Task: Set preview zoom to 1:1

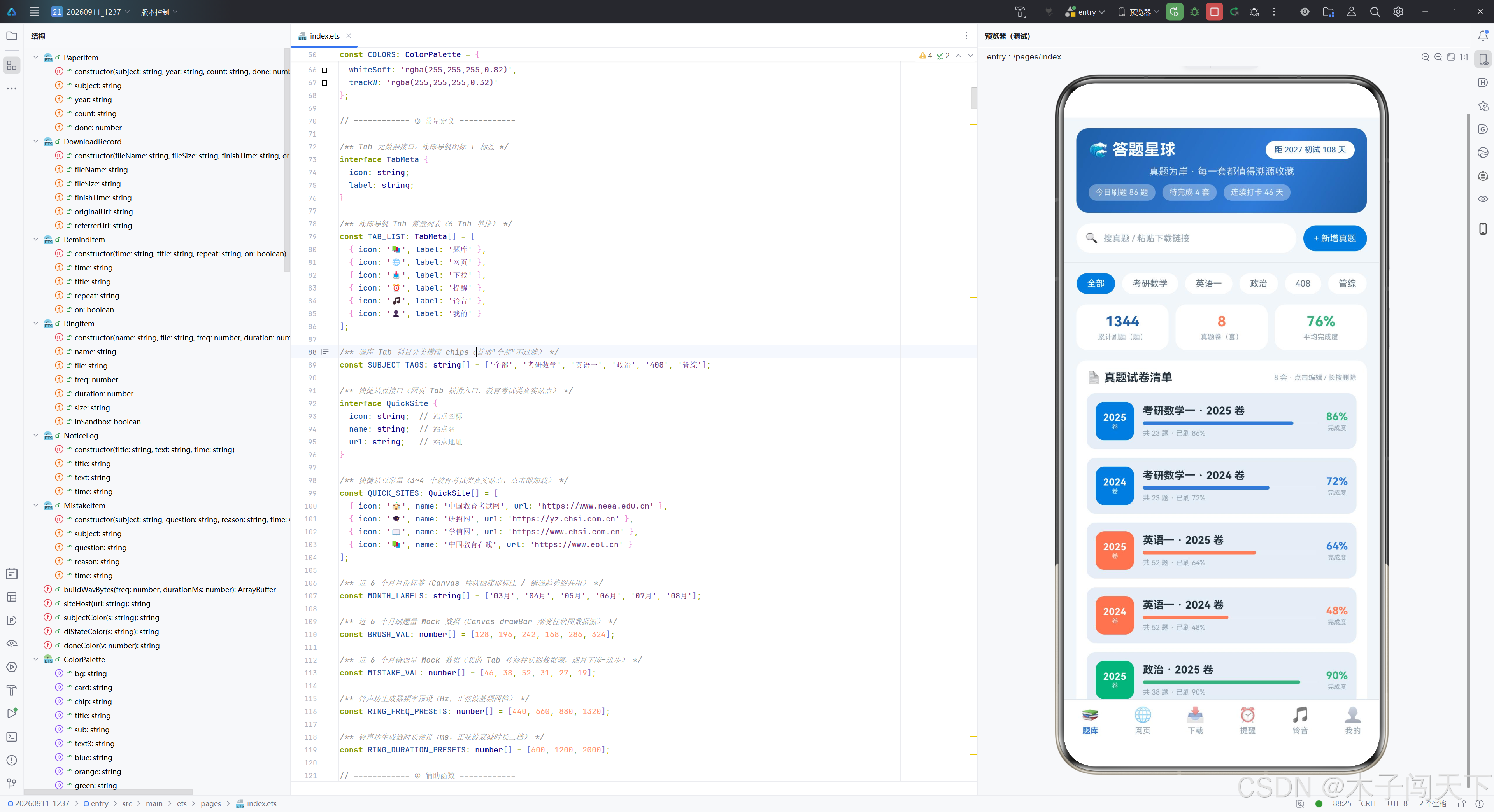Action: click(1464, 57)
